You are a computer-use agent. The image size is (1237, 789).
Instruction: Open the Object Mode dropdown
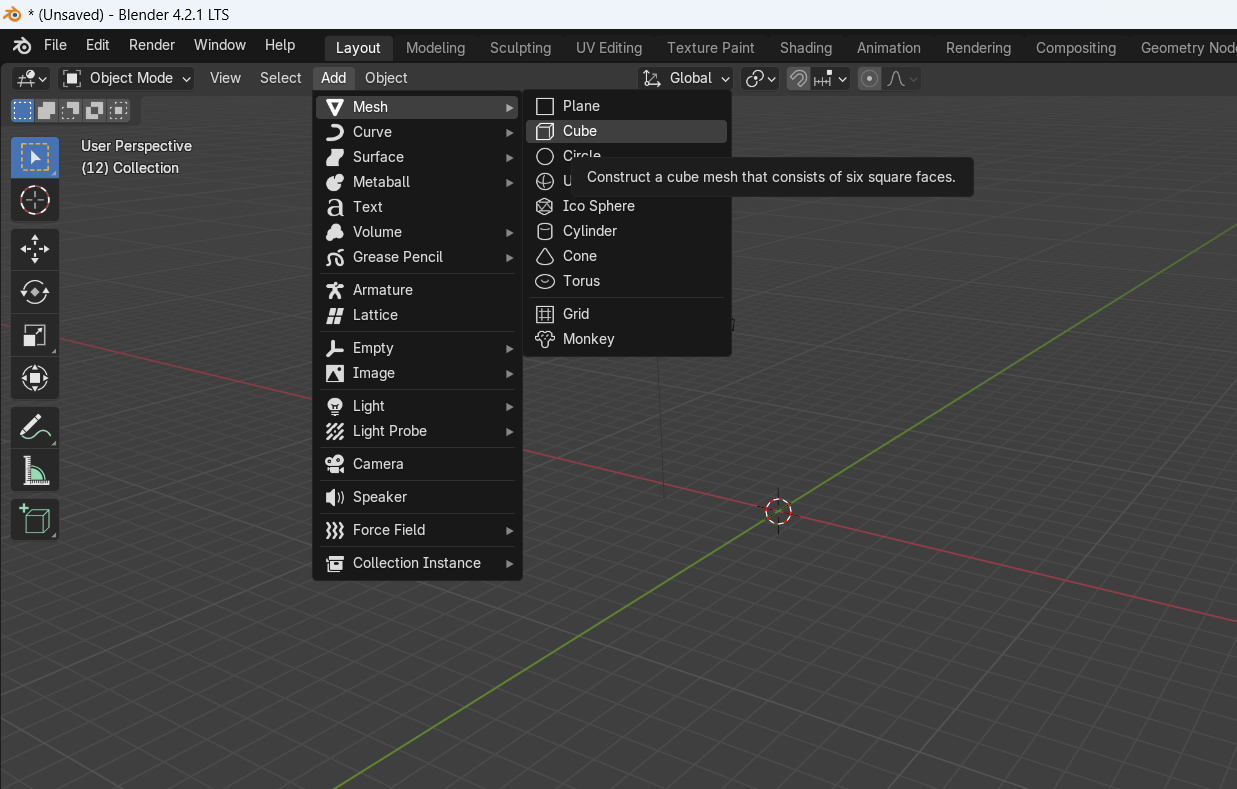(x=126, y=78)
